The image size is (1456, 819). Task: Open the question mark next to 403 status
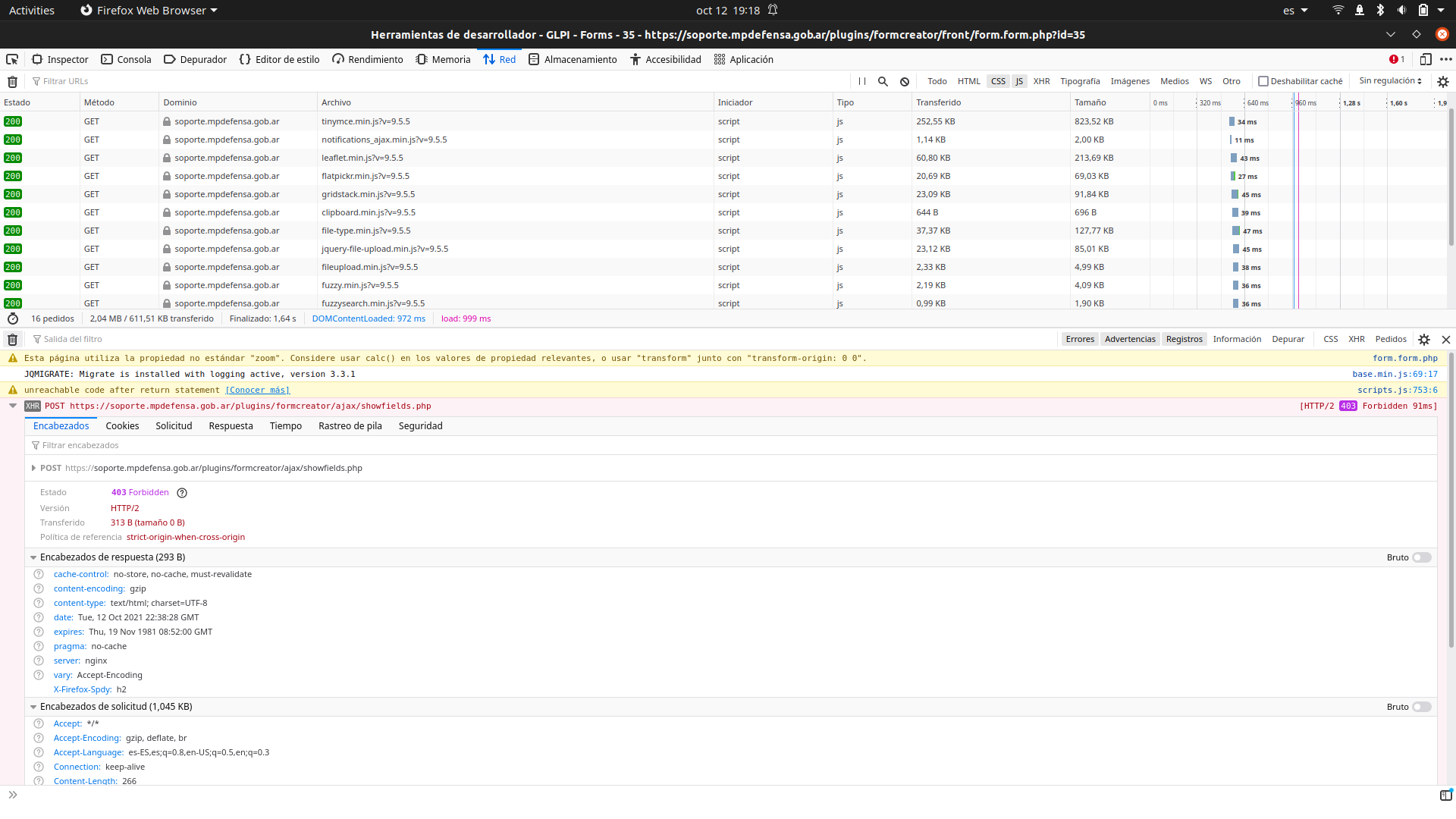click(x=182, y=492)
